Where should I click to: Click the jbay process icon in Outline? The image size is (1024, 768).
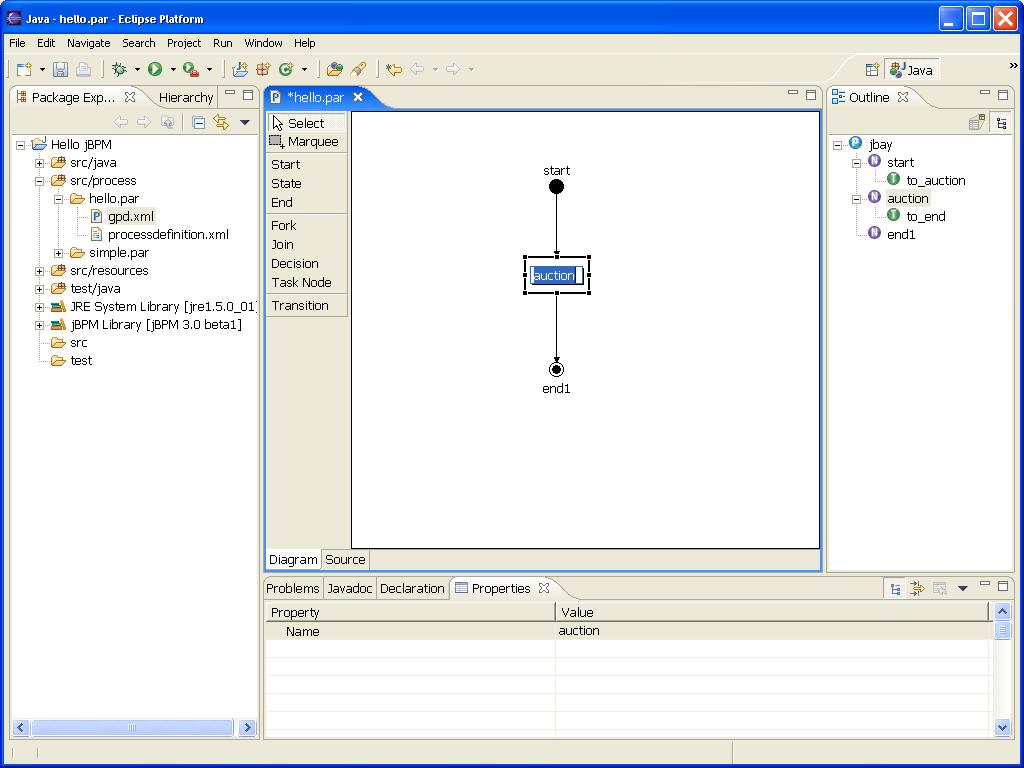(x=856, y=143)
